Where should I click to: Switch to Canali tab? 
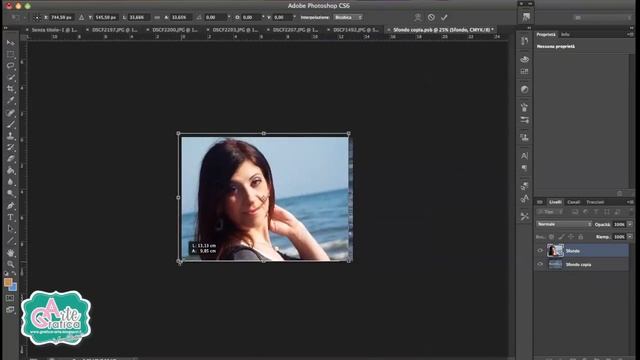pos(573,202)
